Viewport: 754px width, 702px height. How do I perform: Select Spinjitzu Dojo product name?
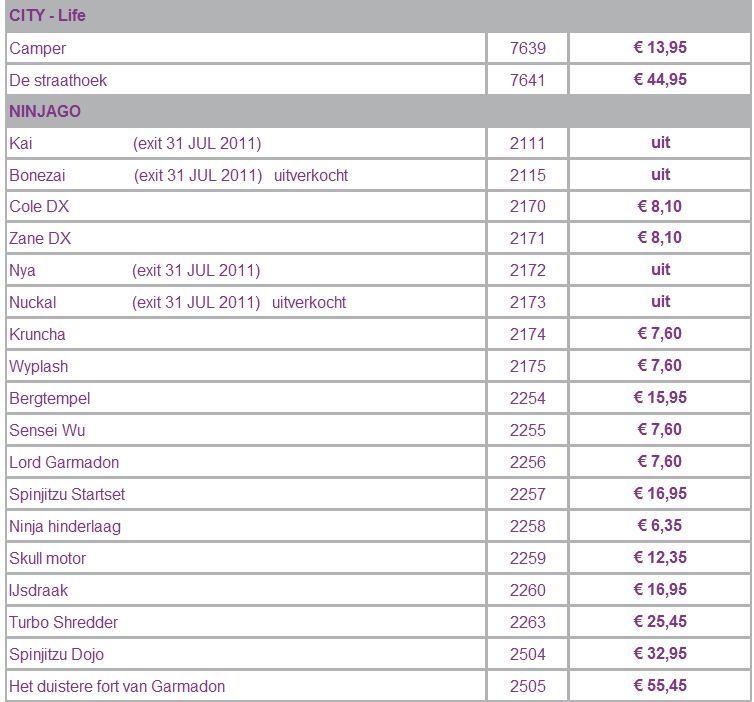(56, 654)
